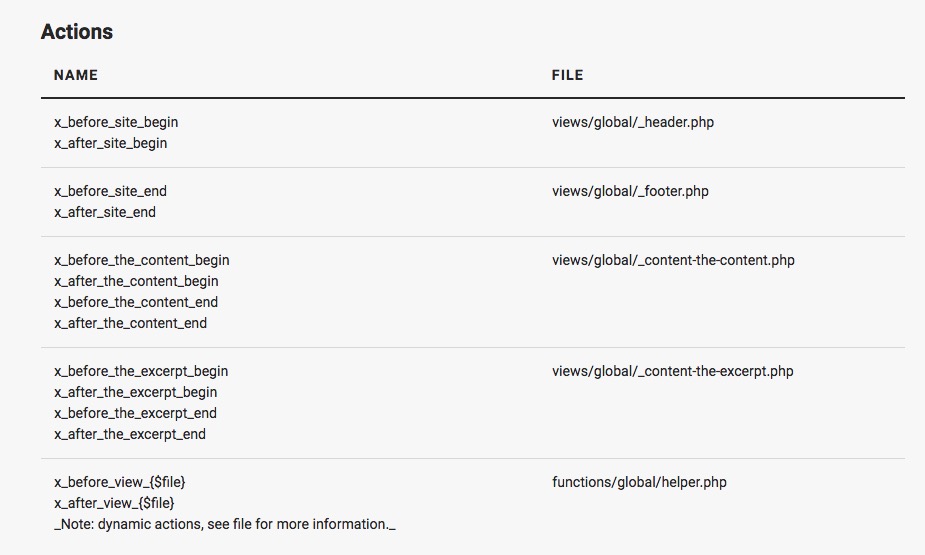
Task: Select x_after_site_end text
Action: [x=105, y=212]
